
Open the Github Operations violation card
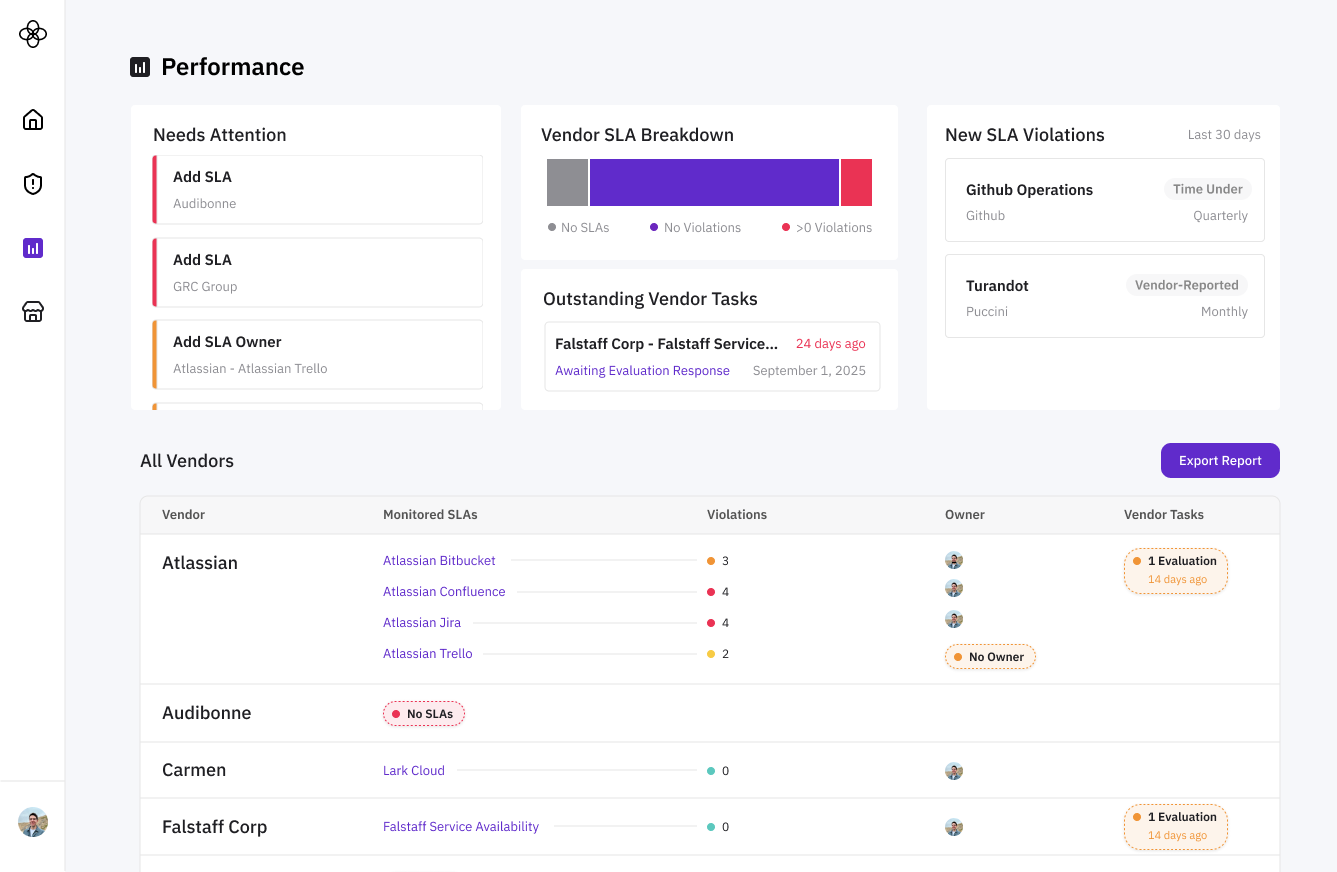tap(1104, 200)
